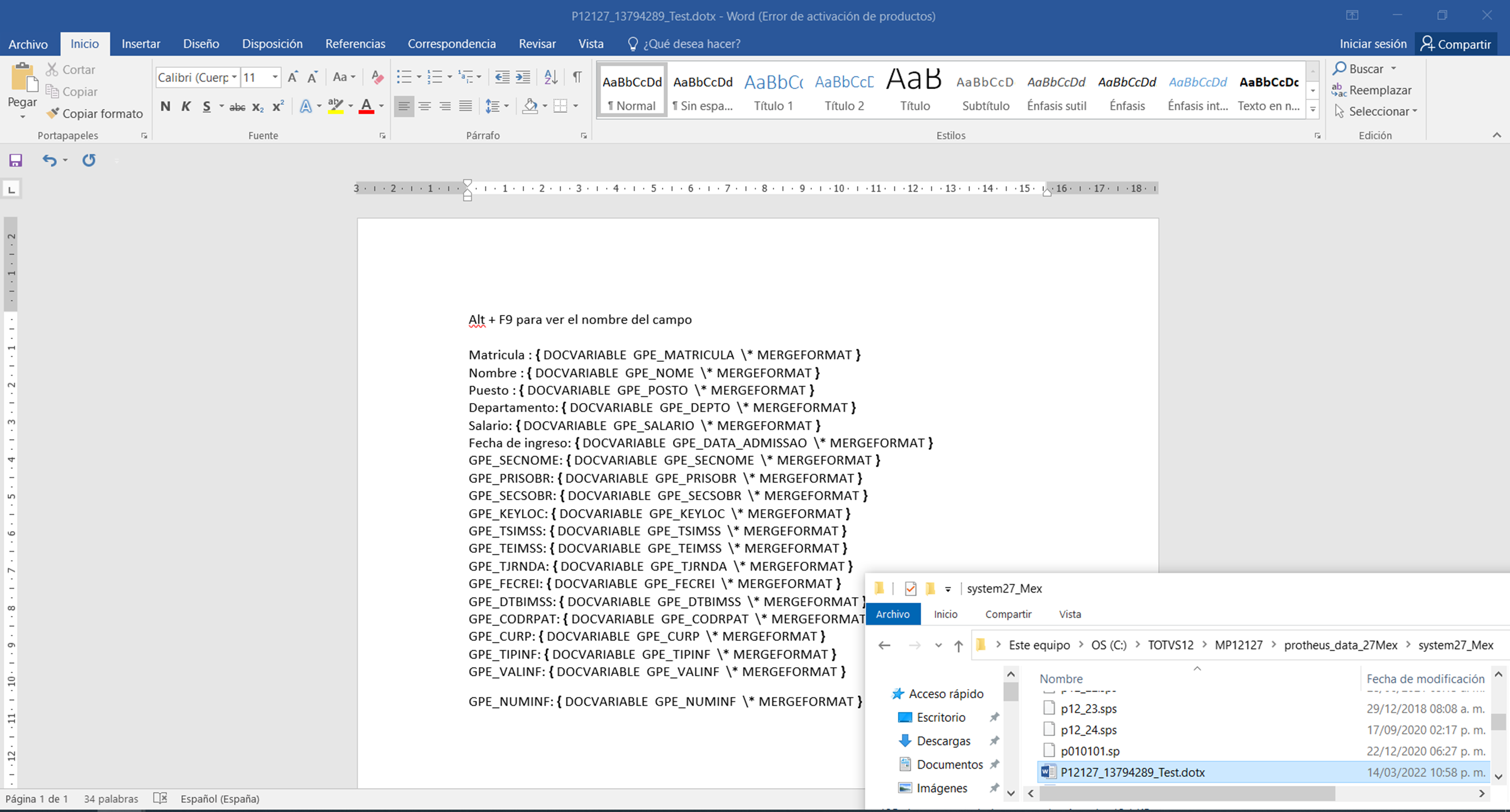Click Buscar search button
The width and height of the screenshot is (1510, 812).
point(1358,68)
